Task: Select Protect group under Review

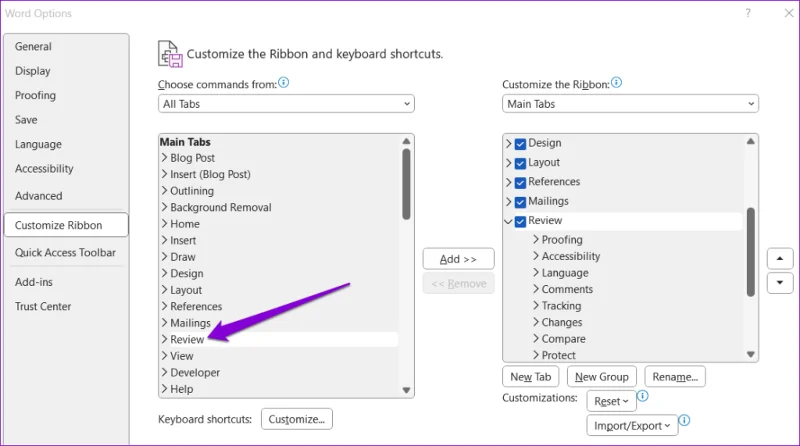Action: 558,355
